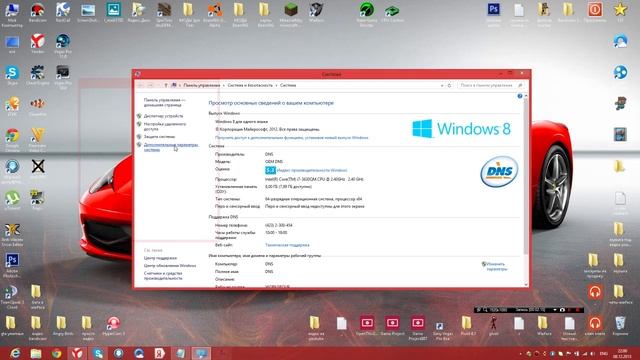Click Change settings link near computer name

(496, 267)
